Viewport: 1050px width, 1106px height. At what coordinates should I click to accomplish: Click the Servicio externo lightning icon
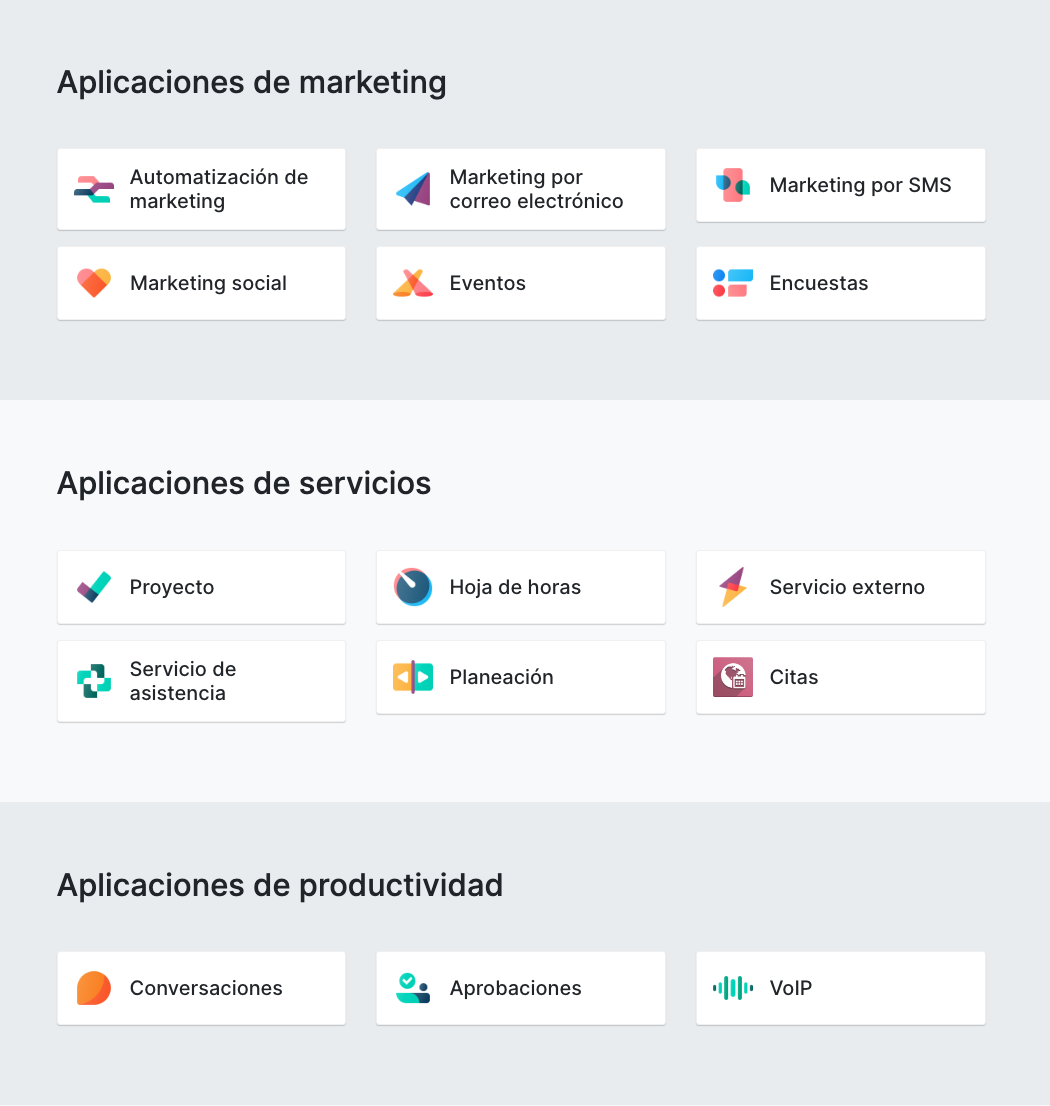point(733,587)
